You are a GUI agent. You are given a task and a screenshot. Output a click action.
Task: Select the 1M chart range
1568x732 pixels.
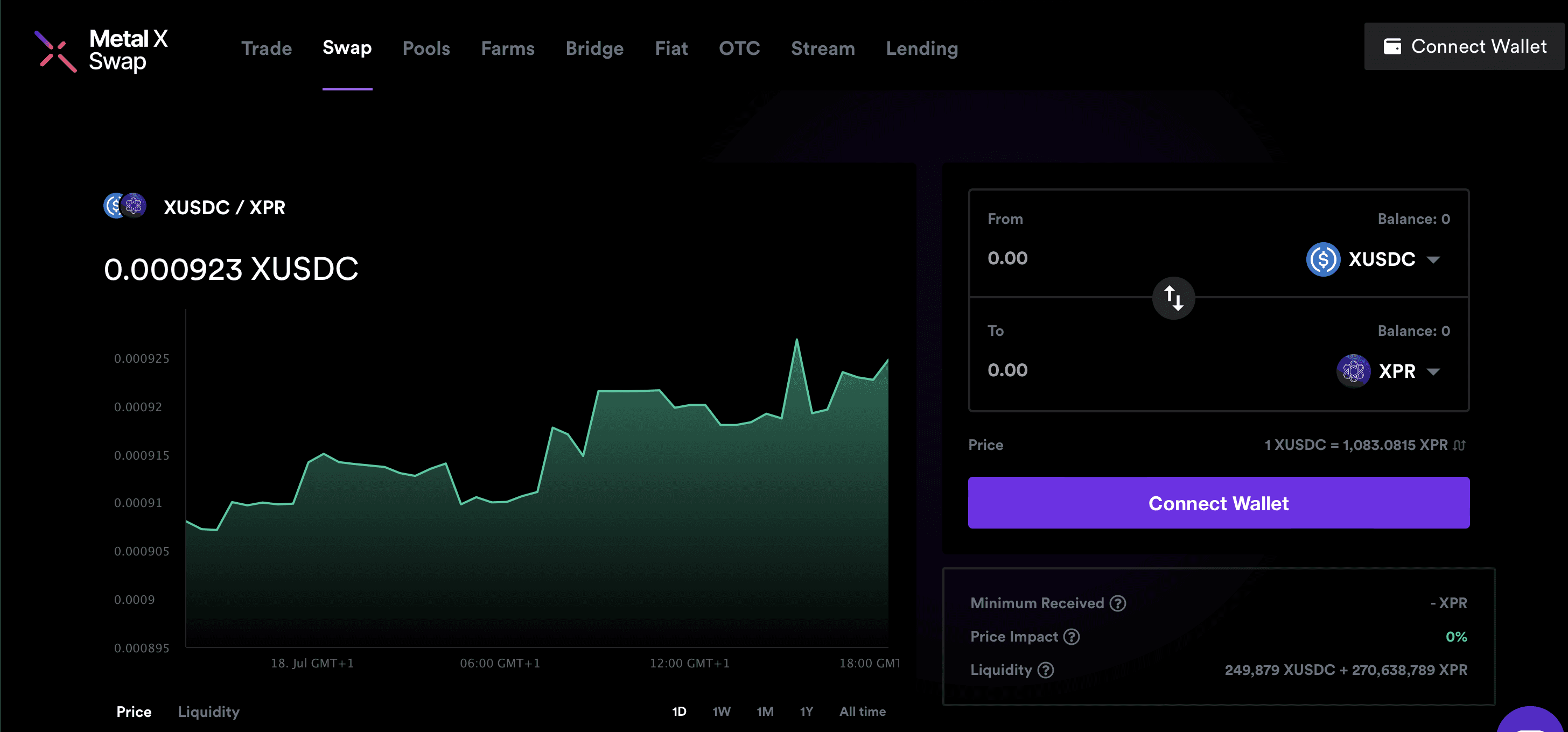coord(765,712)
